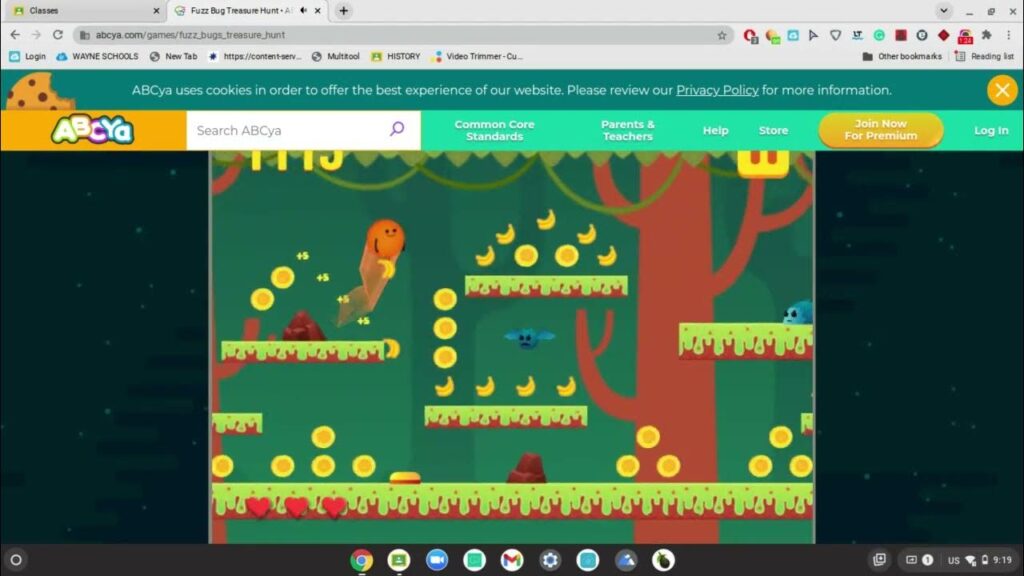Open the tote holding space icon

tap(880, 559)
